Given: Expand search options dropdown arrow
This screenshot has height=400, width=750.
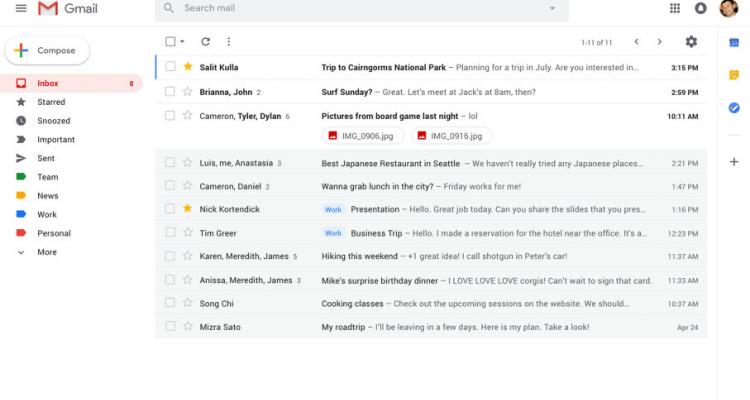Looking at the screenshot, I should tap(552, 9).
